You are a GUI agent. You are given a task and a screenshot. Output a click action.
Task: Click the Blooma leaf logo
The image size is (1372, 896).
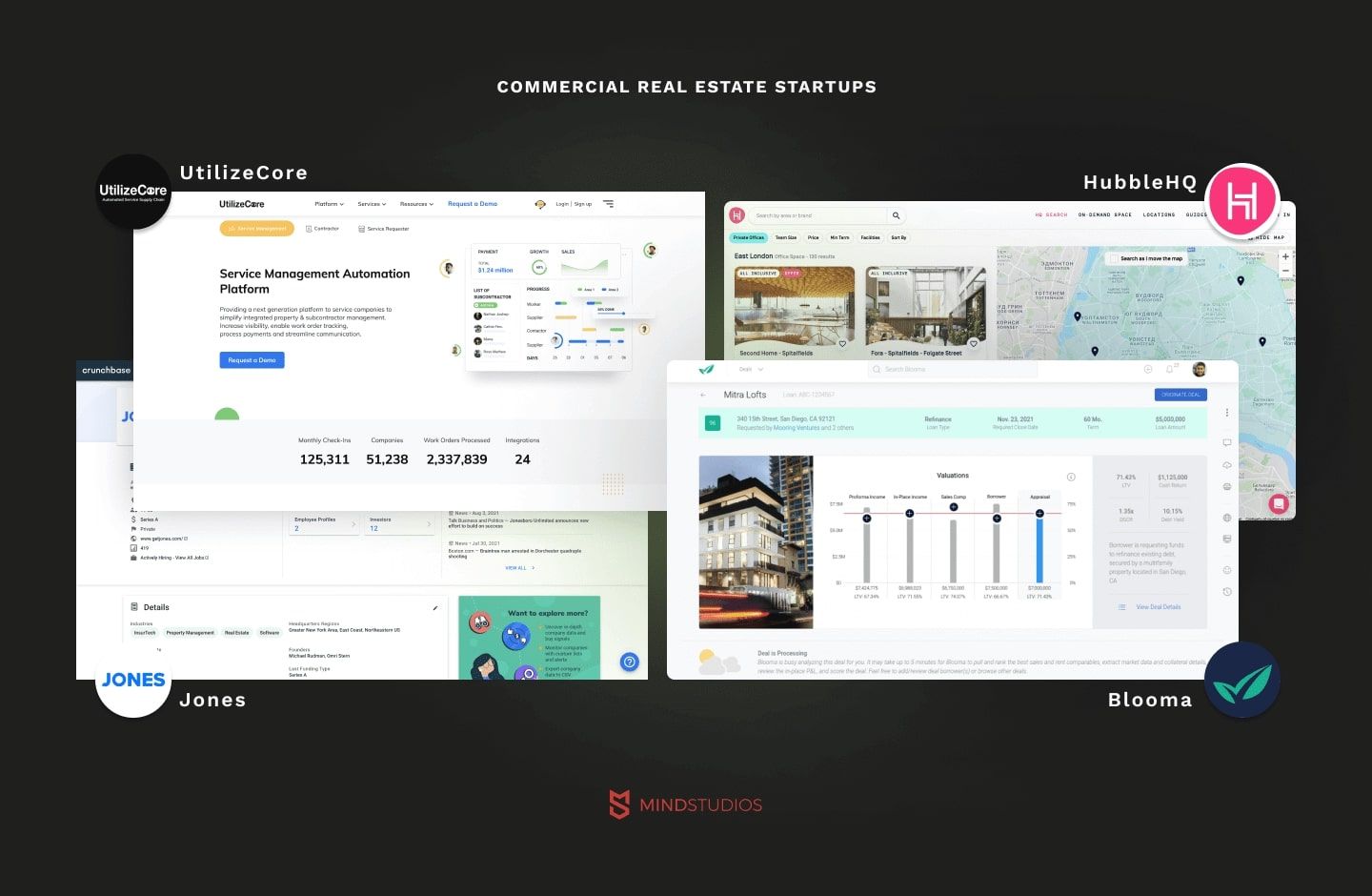(x=706, y=370)
